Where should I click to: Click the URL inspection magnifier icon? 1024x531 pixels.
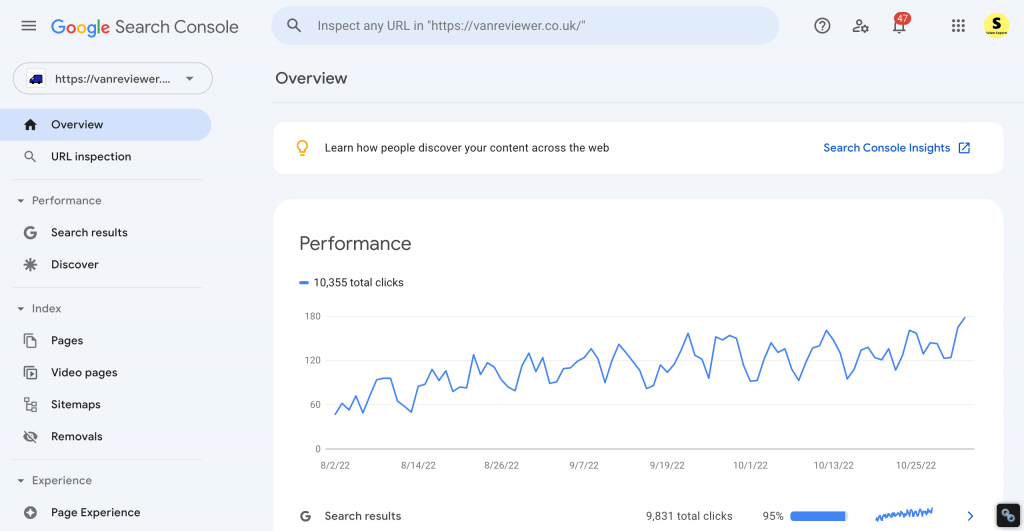pyautogui.click(x=30, y=157)
